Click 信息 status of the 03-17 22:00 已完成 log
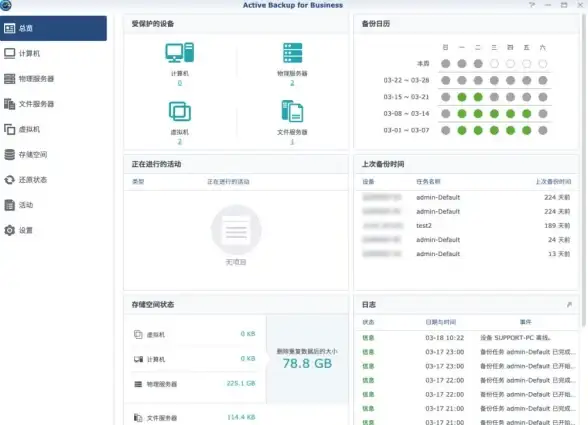 368,380
